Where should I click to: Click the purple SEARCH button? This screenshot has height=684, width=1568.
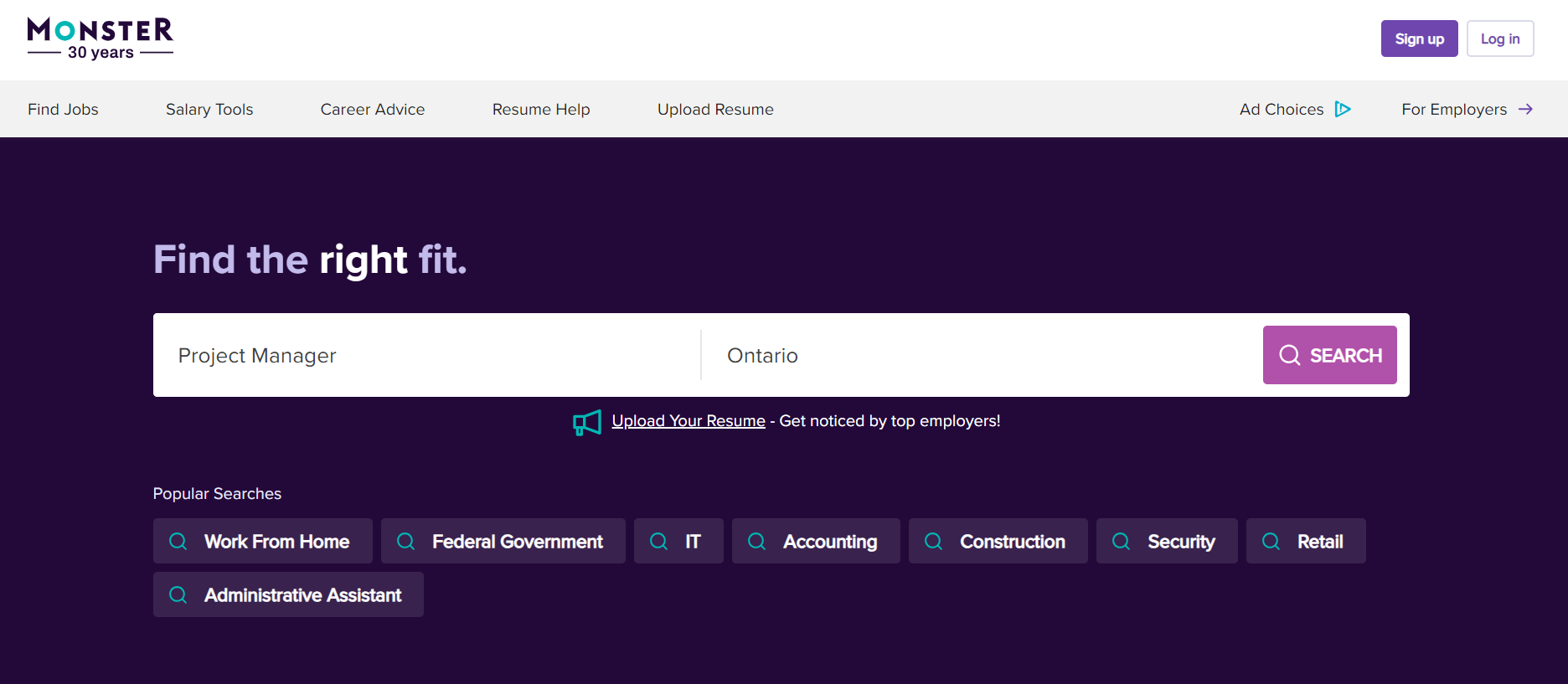1330,355
